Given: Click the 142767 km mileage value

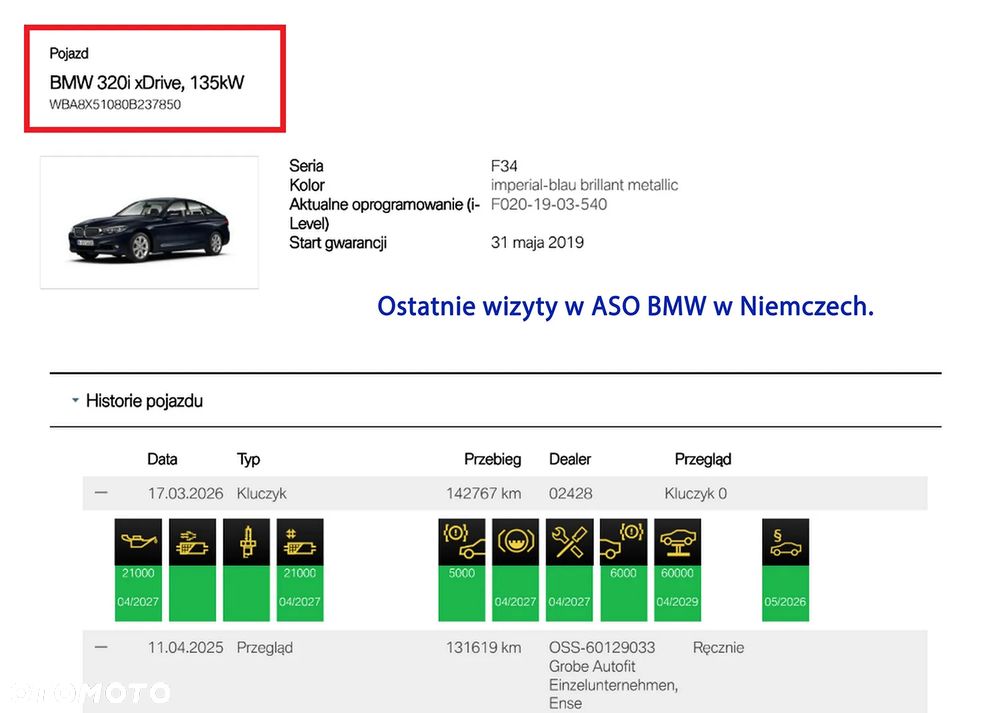Looking at the screenshot, I should point(483,494).
